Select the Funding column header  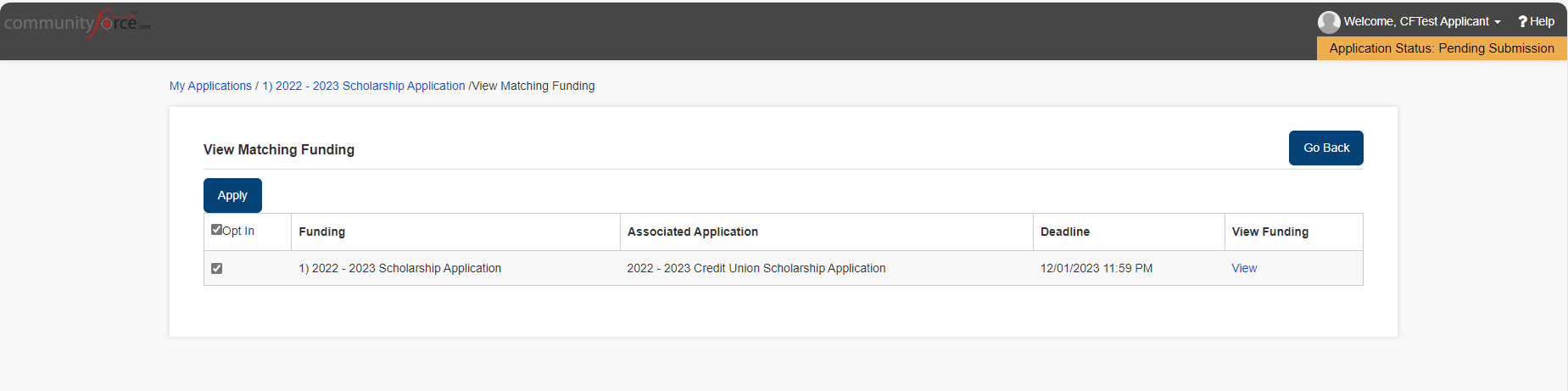[x=322, y=232]
